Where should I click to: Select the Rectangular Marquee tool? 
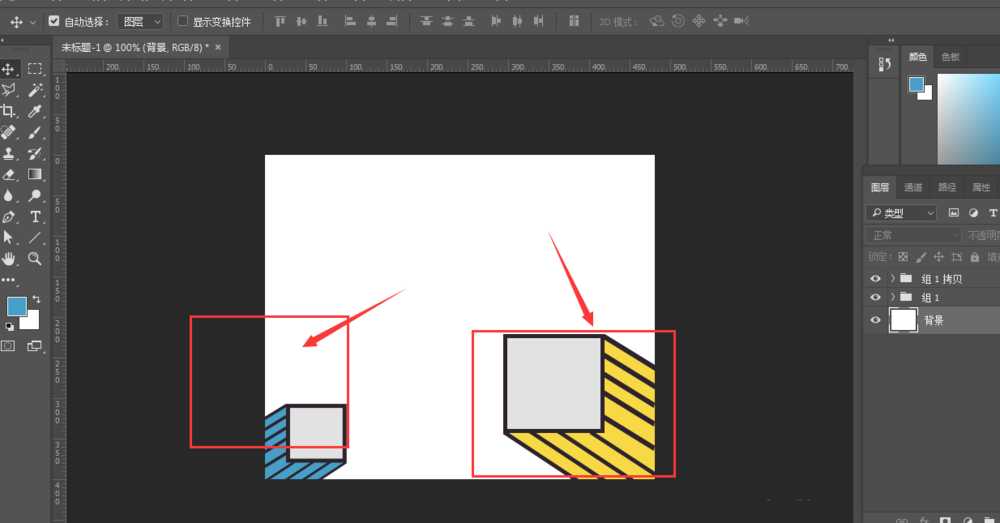[35, 69]
